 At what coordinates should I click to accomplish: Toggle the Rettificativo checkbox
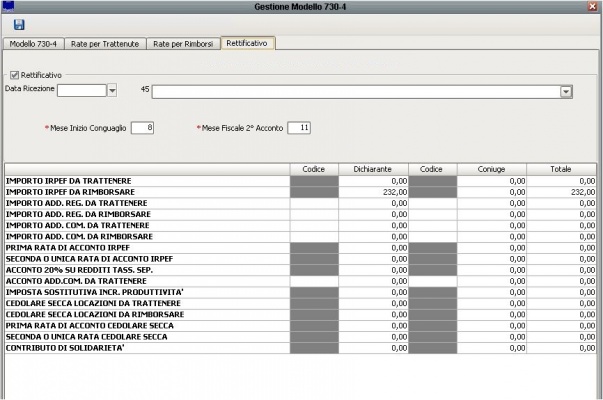coord(15,75)
